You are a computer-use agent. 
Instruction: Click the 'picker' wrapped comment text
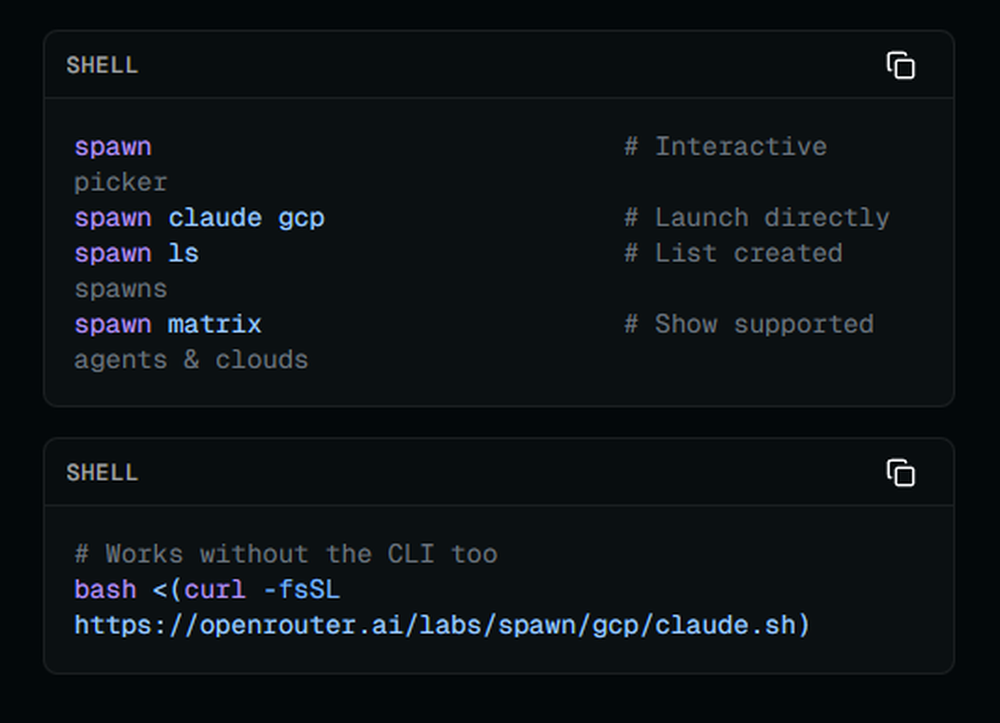[x=121, y=182]
